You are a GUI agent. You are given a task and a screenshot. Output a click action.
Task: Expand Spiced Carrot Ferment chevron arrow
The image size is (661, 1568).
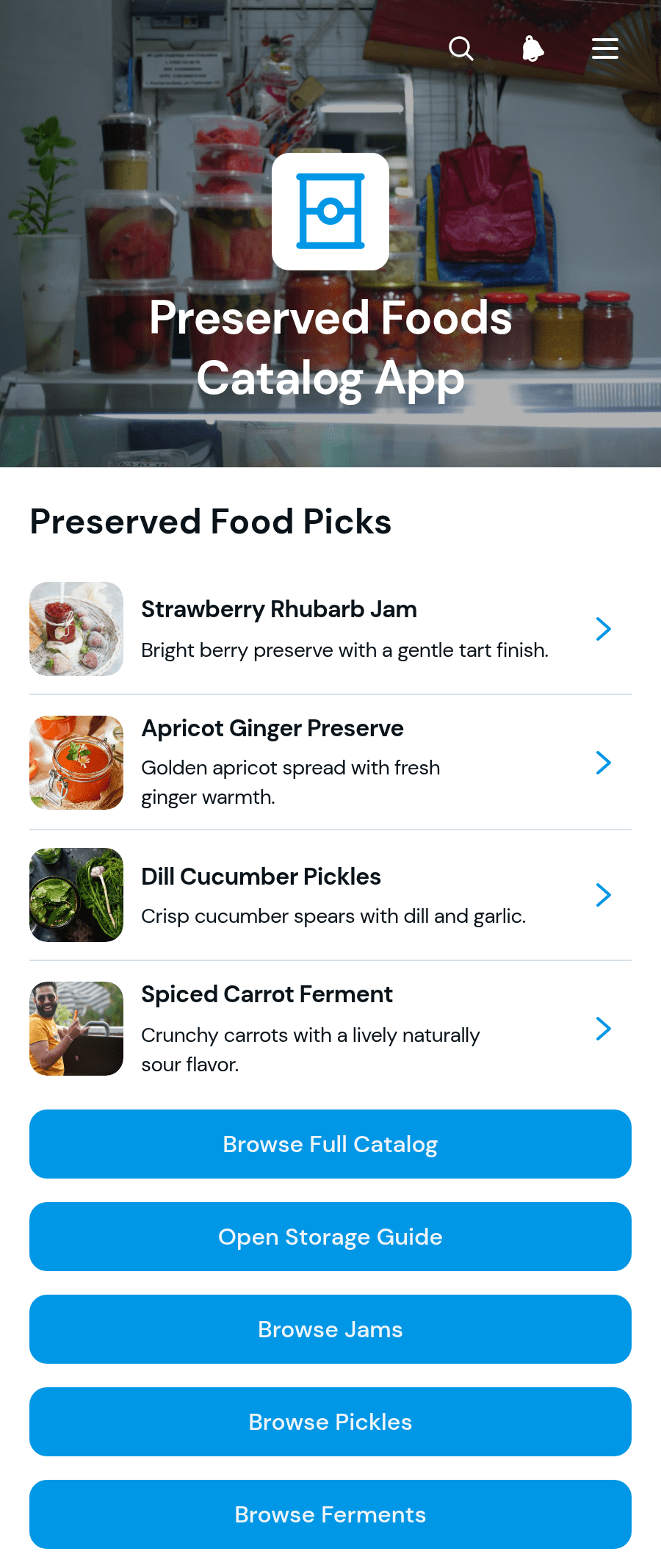(603, 1029)
